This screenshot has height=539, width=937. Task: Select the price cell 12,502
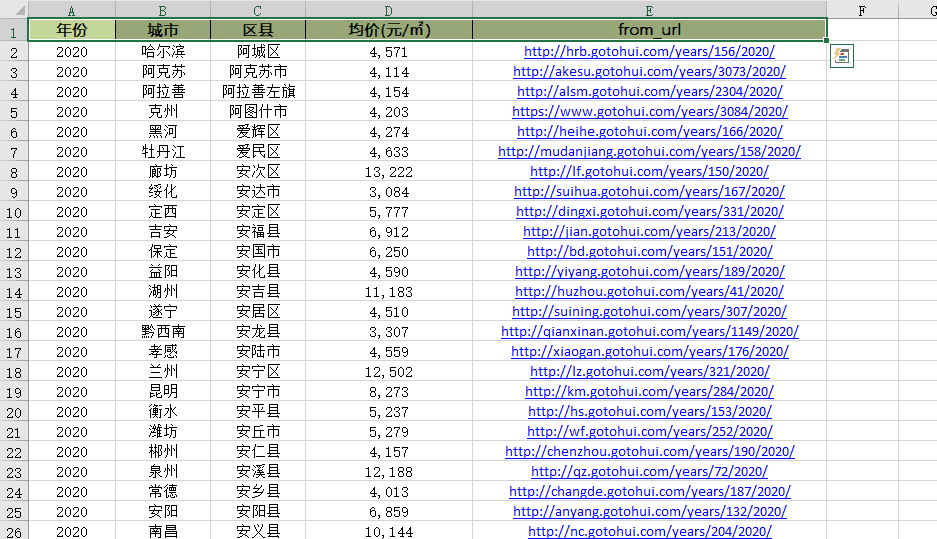[389, 372]
